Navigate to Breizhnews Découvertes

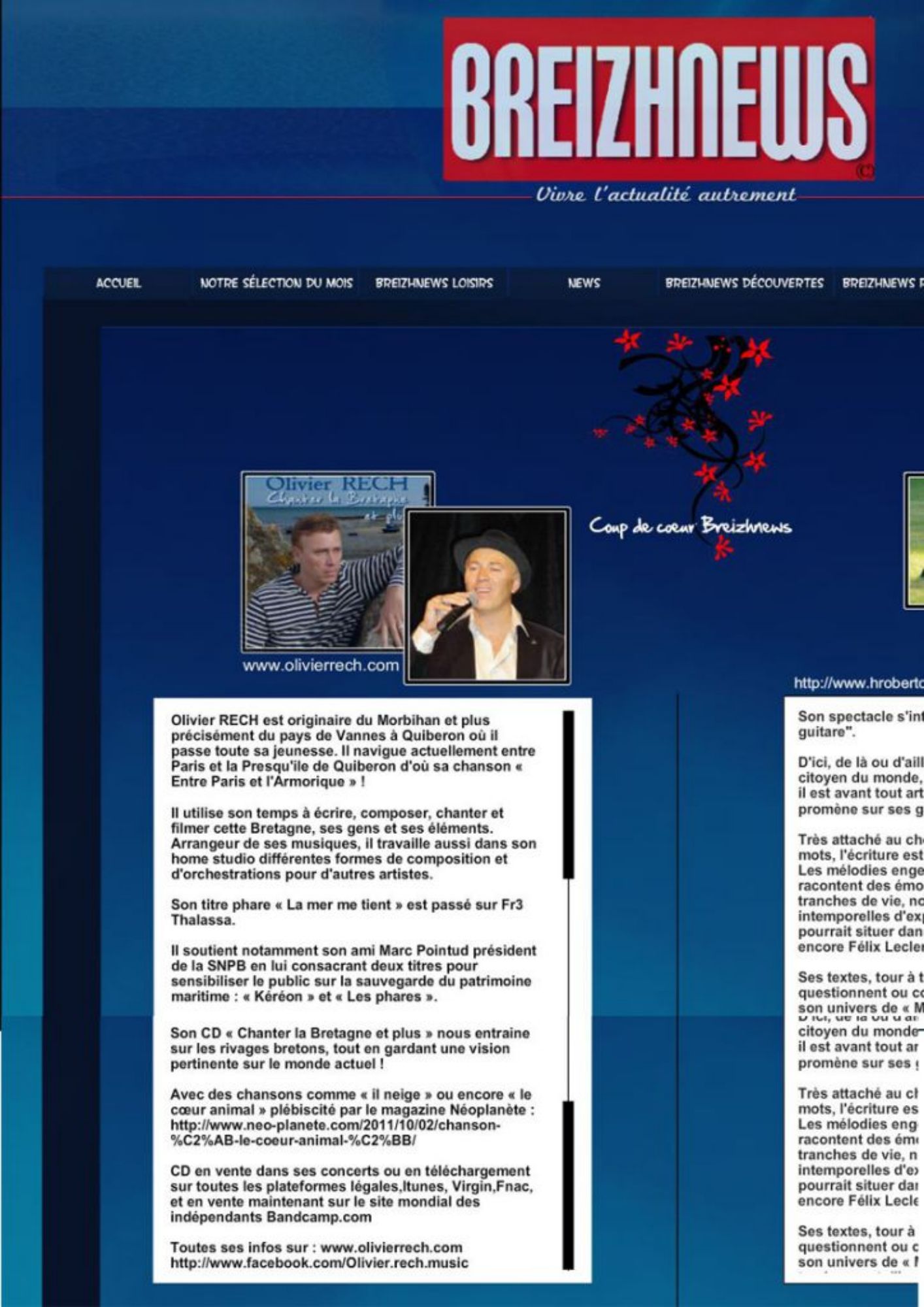pyautogui.click(x=744, y=283)
